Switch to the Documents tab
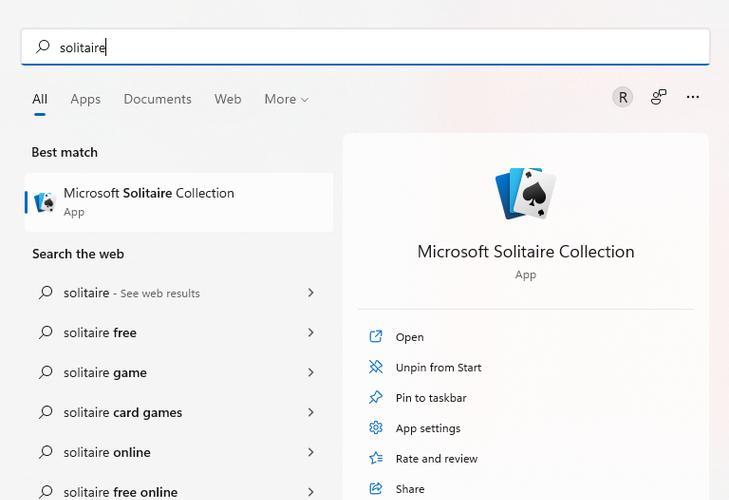Screen dimensions: 729x500 158,99
